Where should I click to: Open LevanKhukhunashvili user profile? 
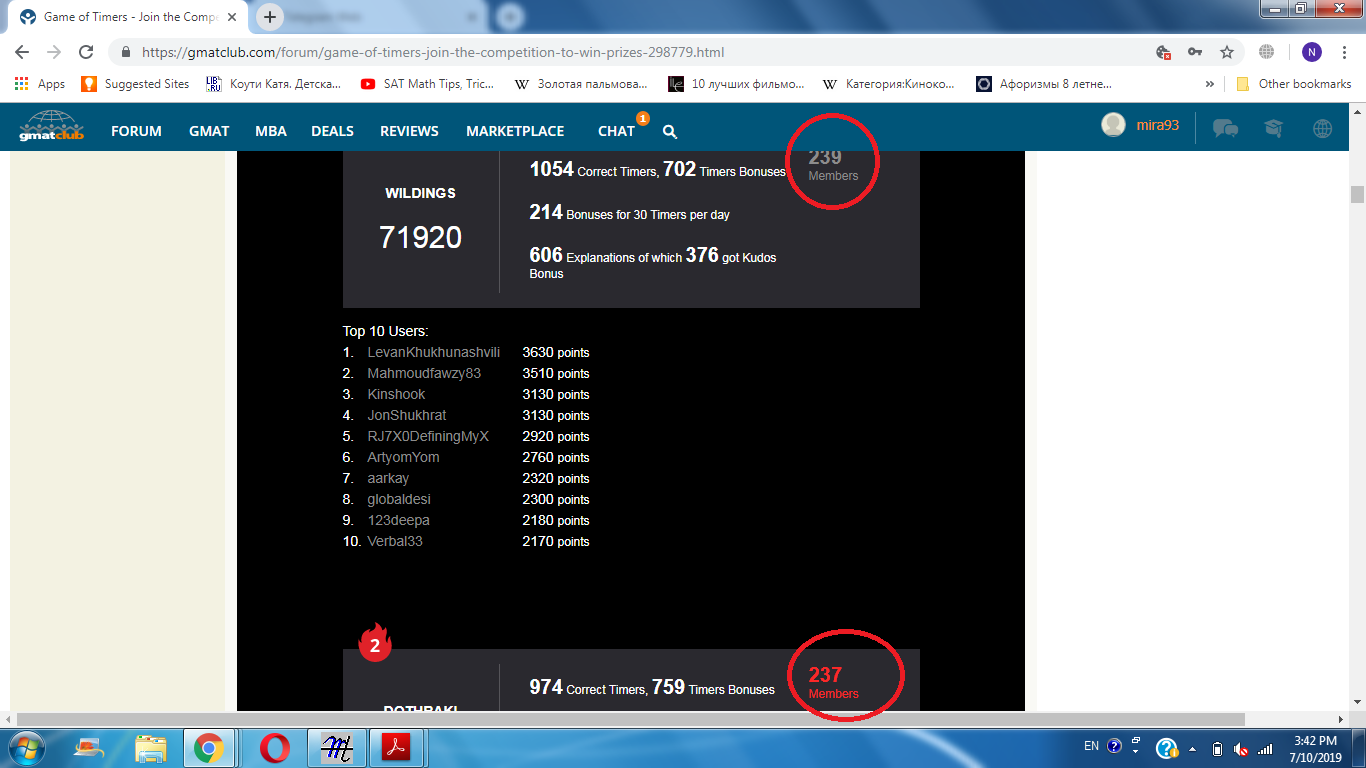(433, 352)
